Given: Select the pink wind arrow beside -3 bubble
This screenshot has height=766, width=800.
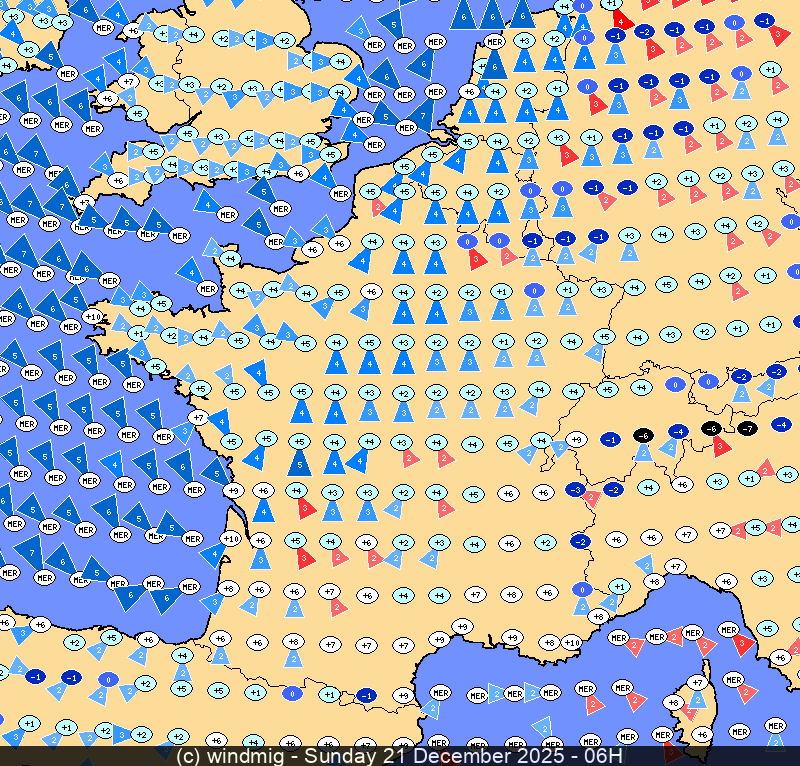Looking at the screenshot, I should (x=592, y=497).
